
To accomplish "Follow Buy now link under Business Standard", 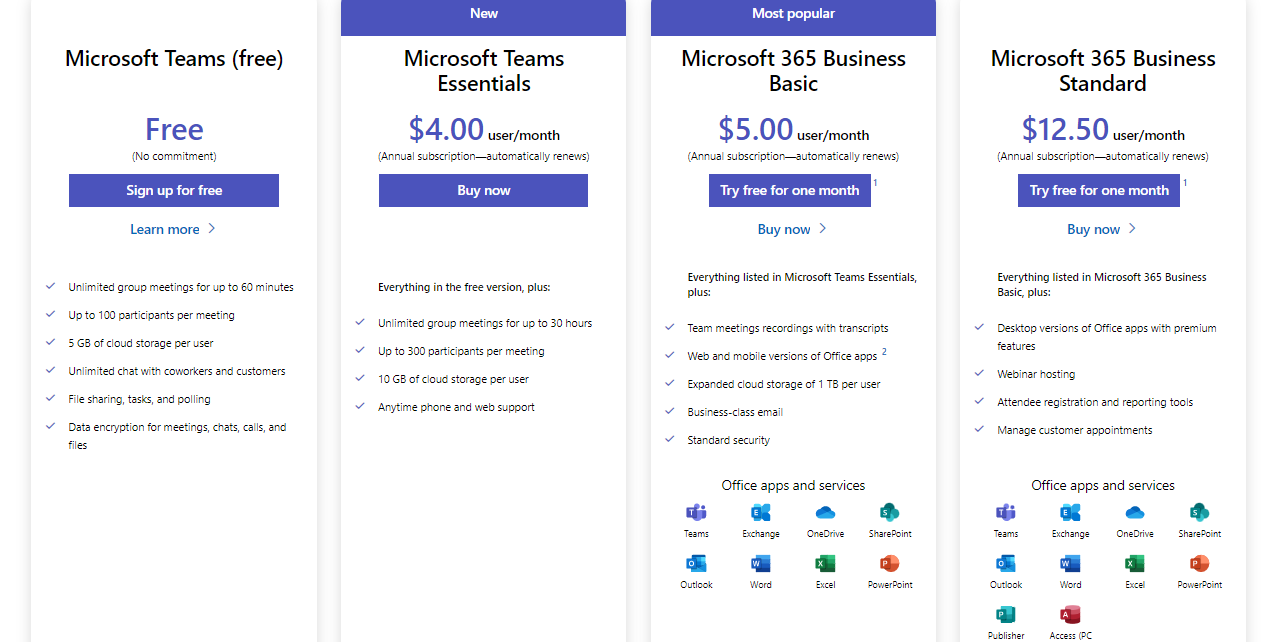I will (x=1102, y=229).
